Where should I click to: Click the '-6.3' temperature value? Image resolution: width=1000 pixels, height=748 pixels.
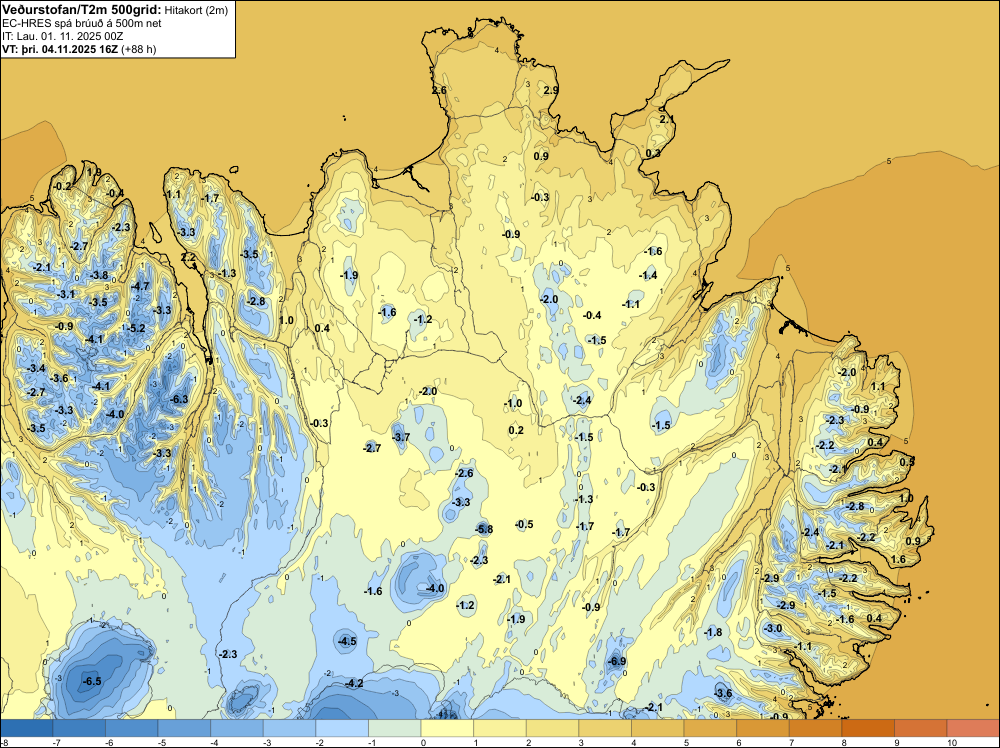(180, 399)
